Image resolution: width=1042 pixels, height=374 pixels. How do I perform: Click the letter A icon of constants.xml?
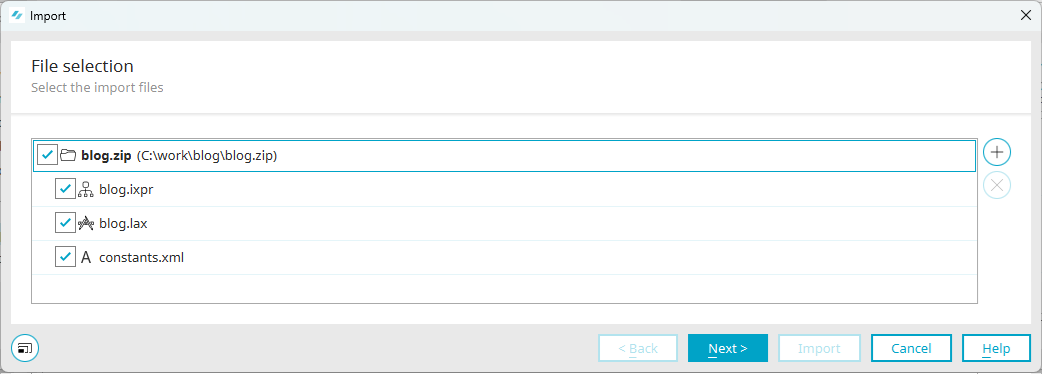(86, 258)
